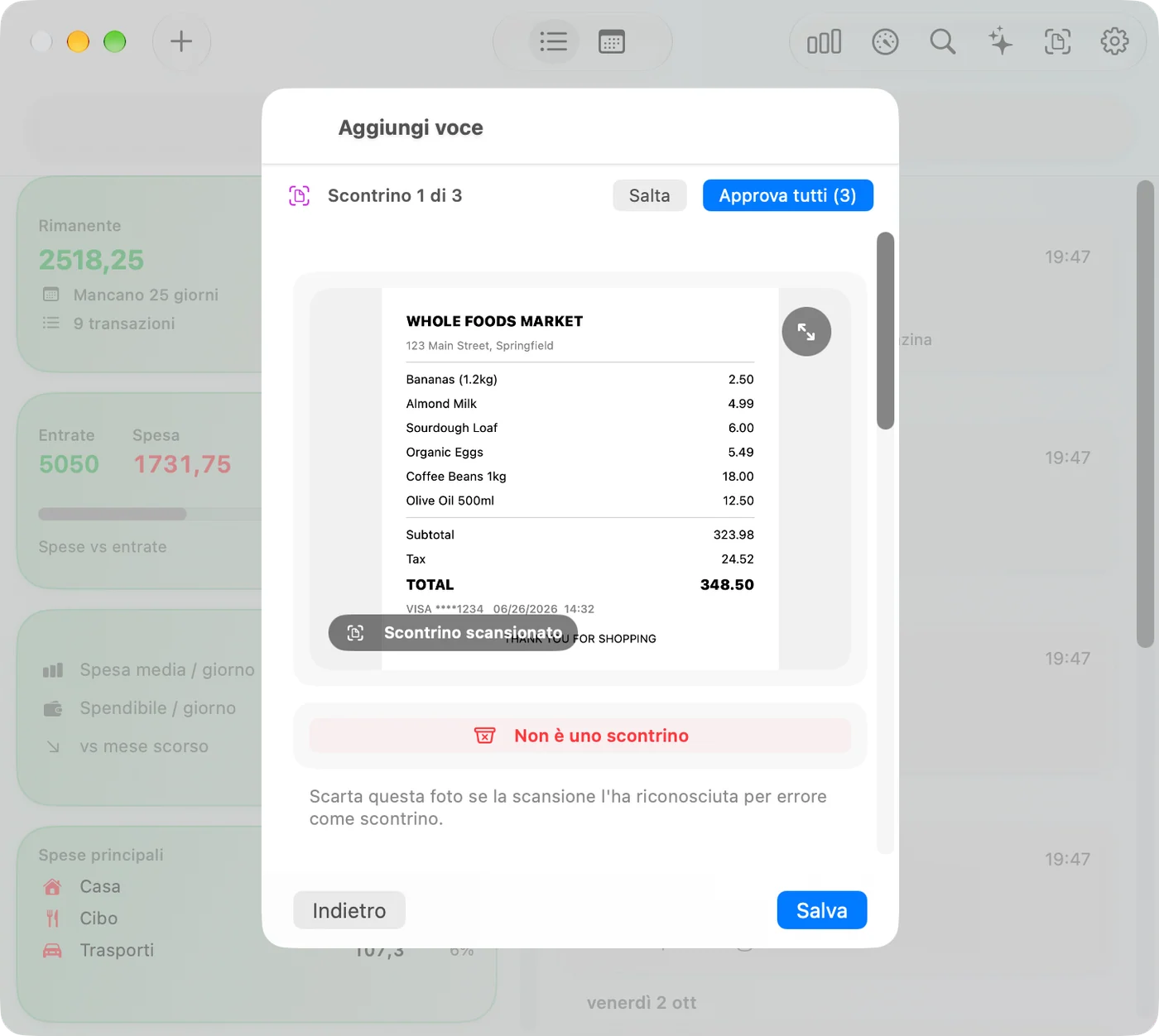Click the scanned Whole Foods receipt image
The width and height of the screenshot is (1159, 1036).
pyautogui.click(x=579, y=478)
